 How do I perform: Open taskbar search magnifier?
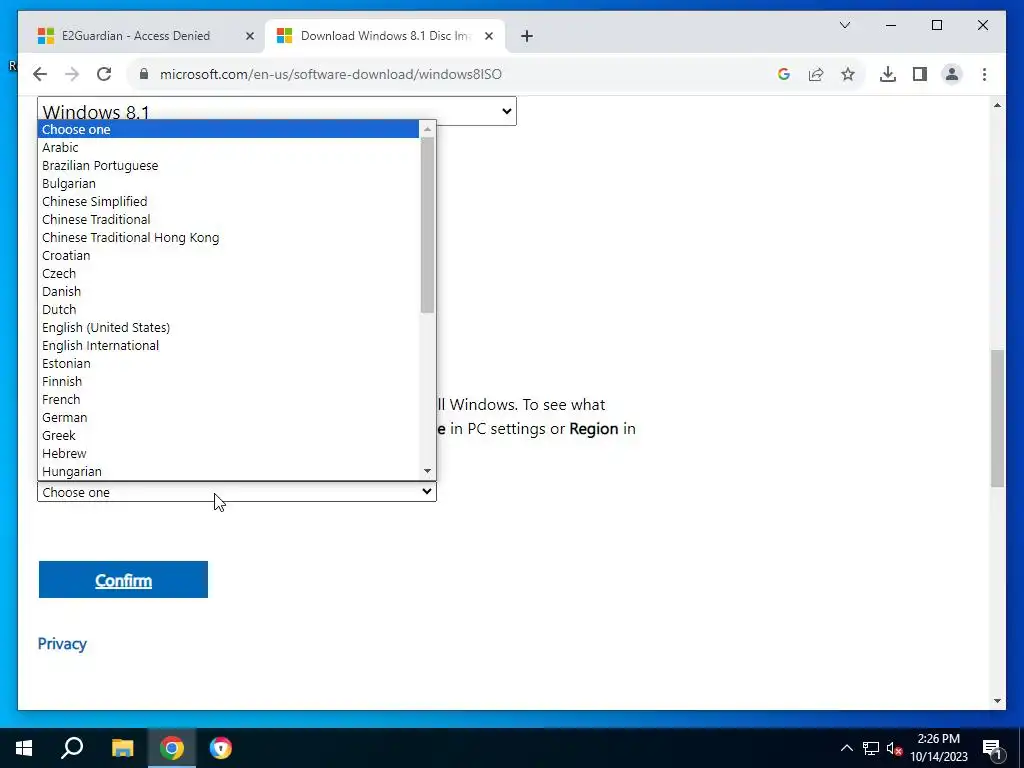pos(72,748)
